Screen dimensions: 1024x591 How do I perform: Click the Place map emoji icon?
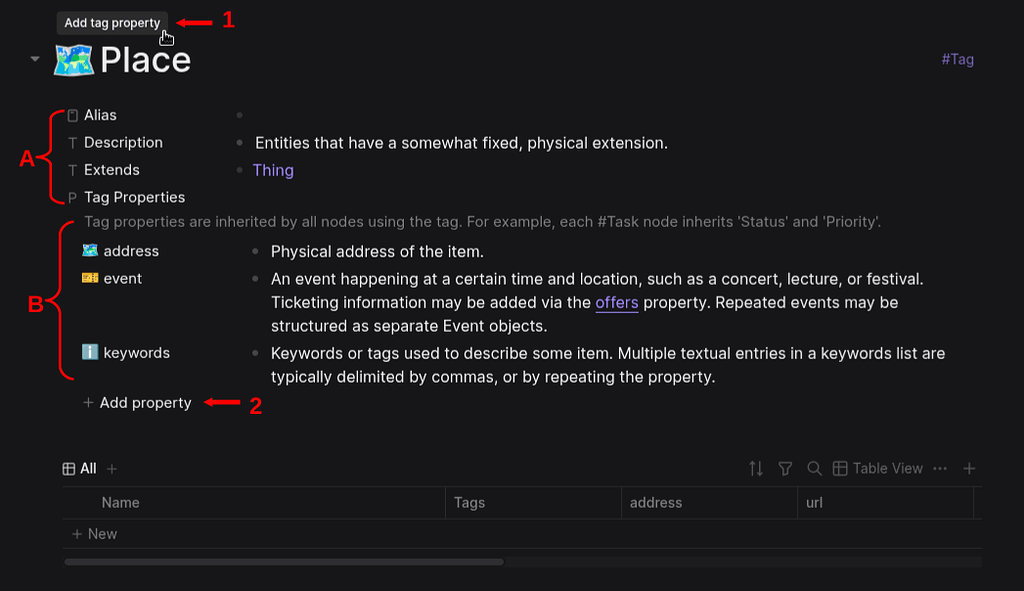point(73,60)
